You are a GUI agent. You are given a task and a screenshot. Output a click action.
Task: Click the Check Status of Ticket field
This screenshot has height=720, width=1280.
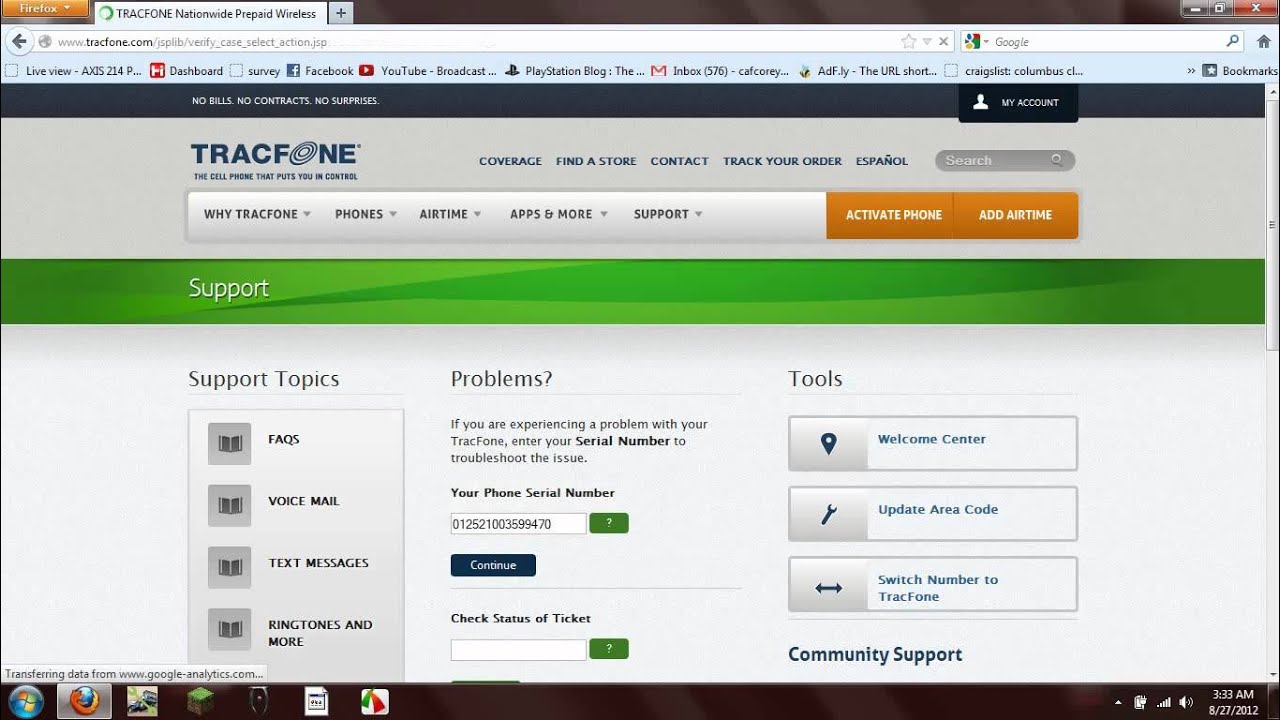[518, 649]
